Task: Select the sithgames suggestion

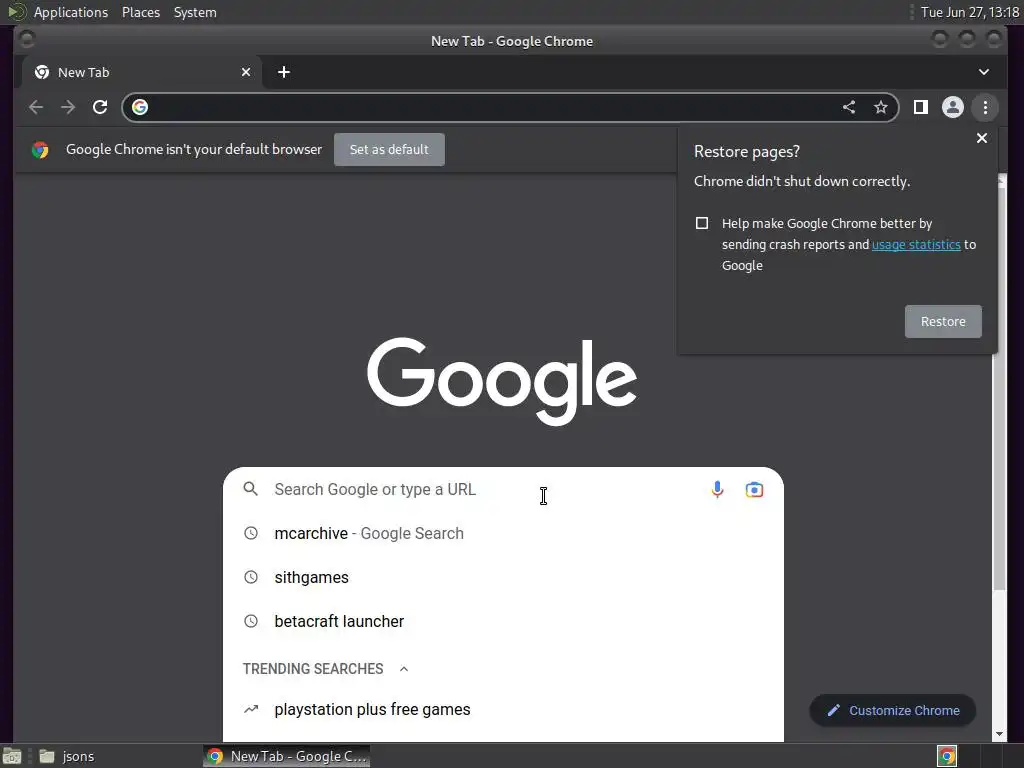Action: [x=503, y=577]
